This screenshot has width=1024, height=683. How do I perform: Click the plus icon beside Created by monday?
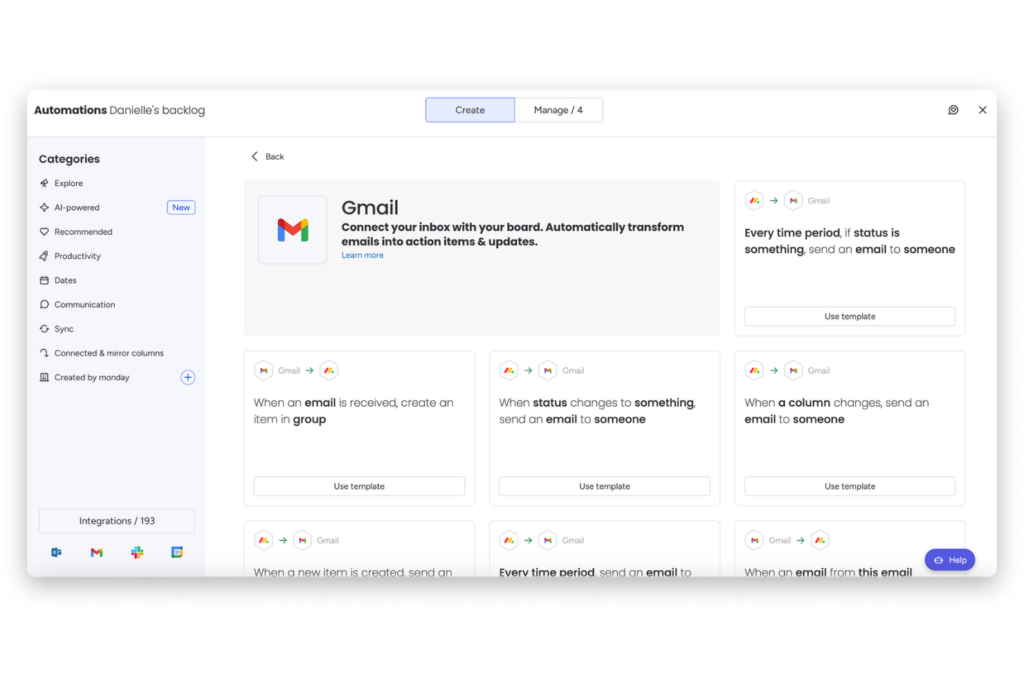(x=187, y=377)
